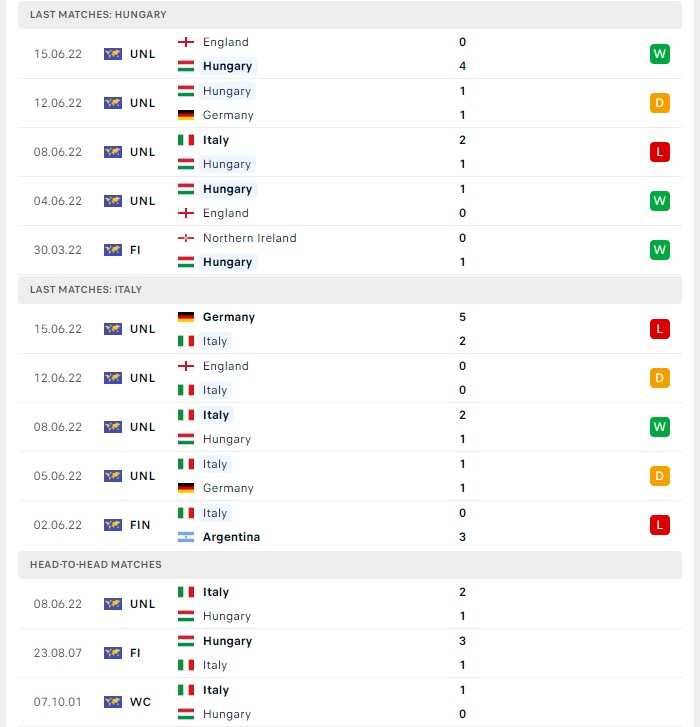Screen dimensions: 700x727
Task: Click the orange D badge for Hungary vs Germany
Action: [x=660, y=103]
